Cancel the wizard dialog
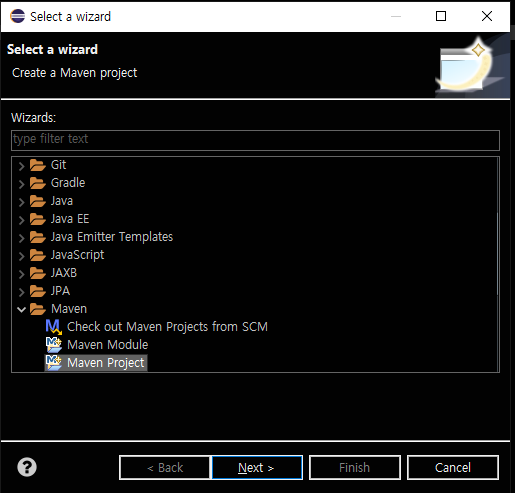 [x=453, y=467]
